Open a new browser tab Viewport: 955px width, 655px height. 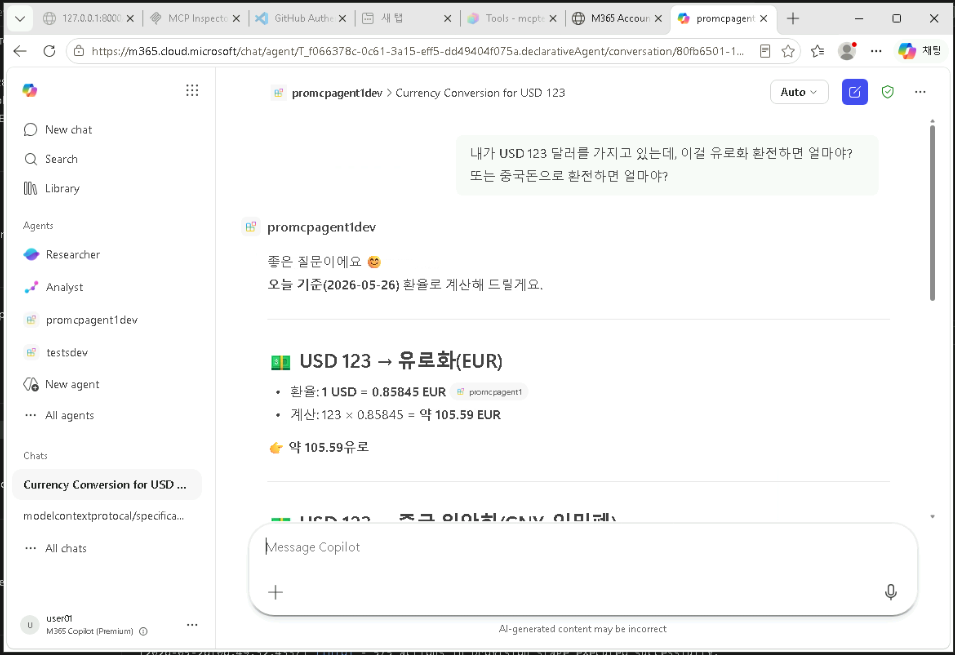point(792,19)
